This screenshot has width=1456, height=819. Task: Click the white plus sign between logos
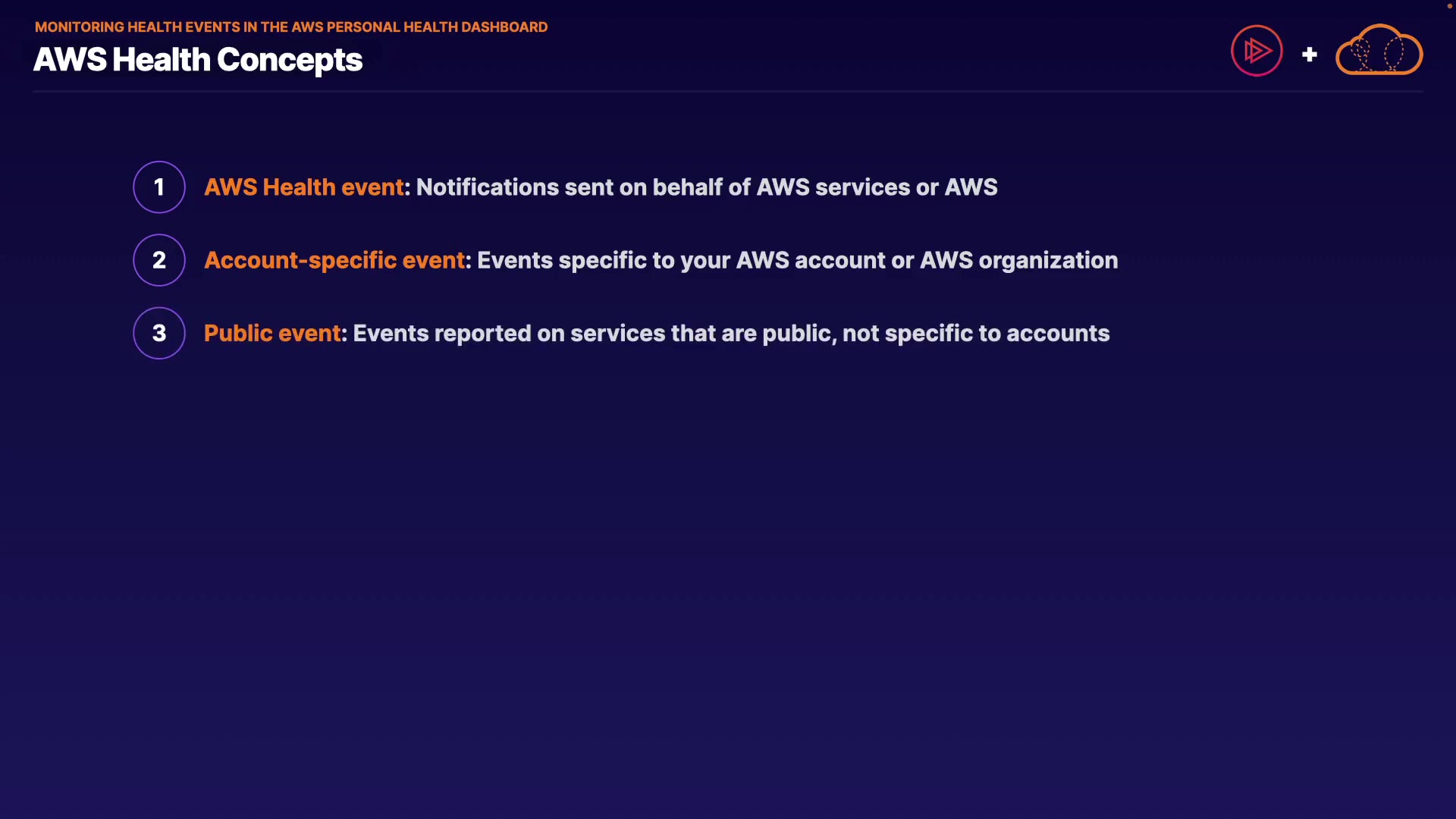pos(1309,55)
